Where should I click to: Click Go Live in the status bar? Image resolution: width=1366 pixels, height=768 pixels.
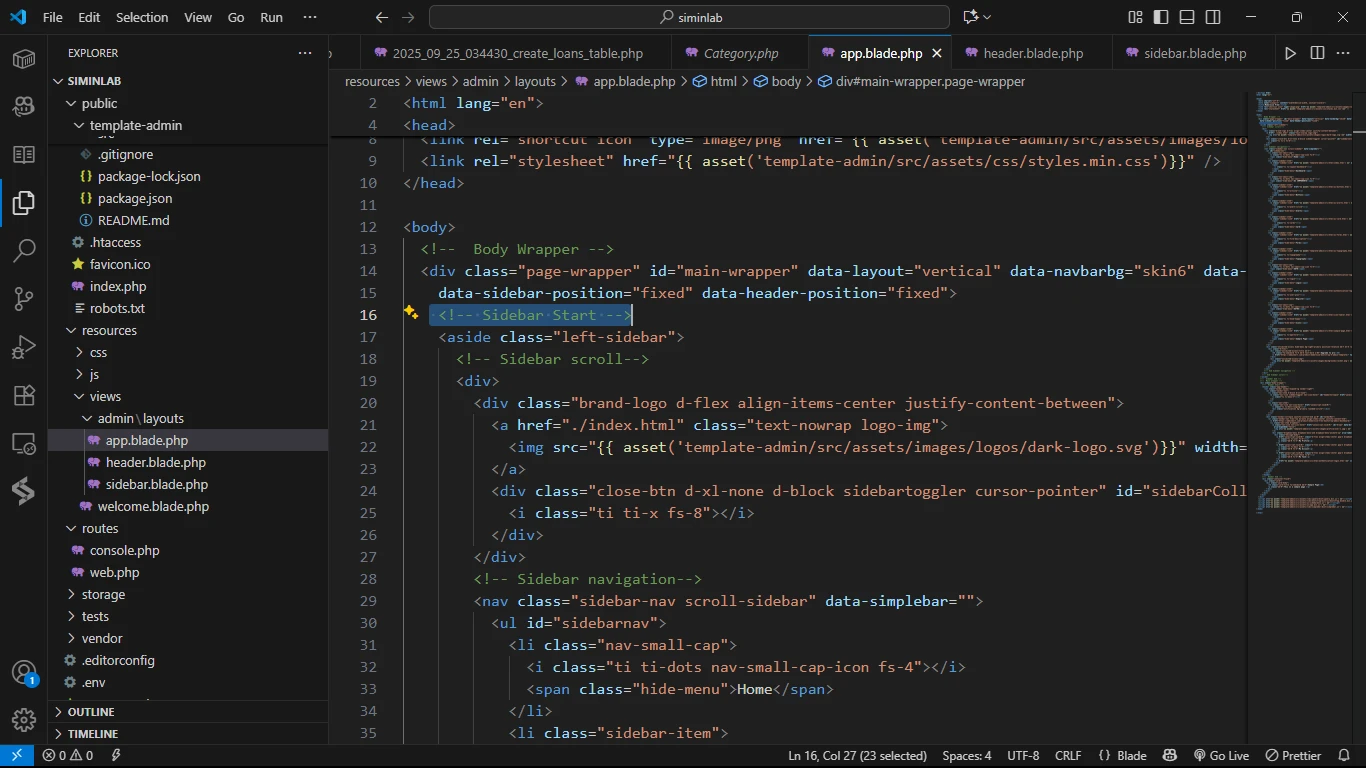click(1221, 756)
